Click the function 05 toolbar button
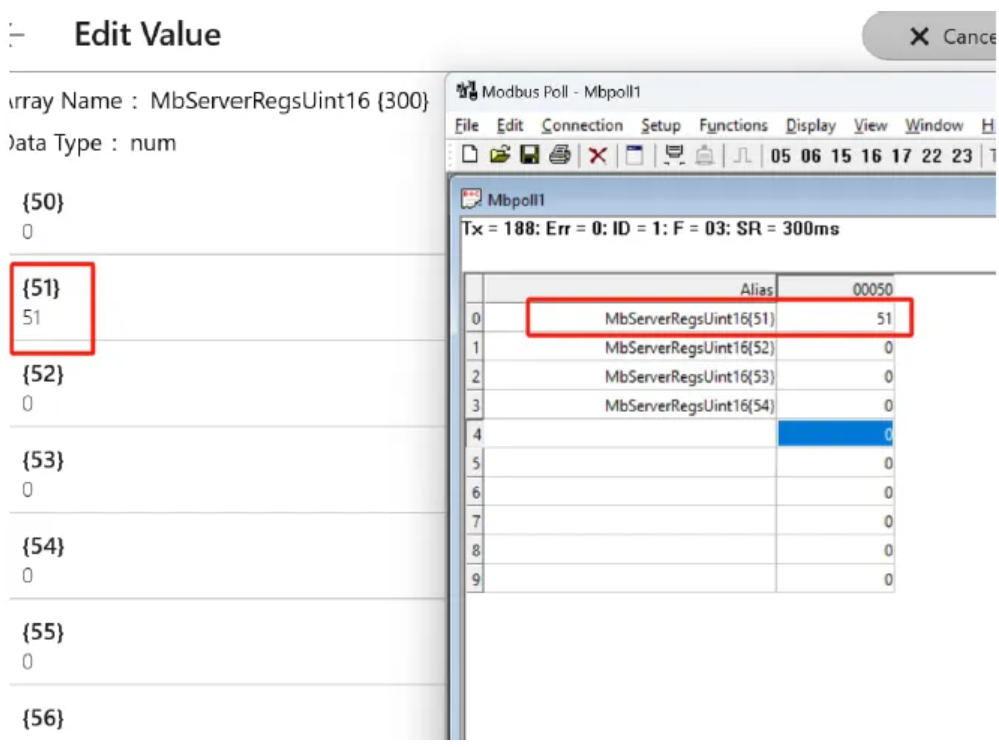 pos(781,156)
